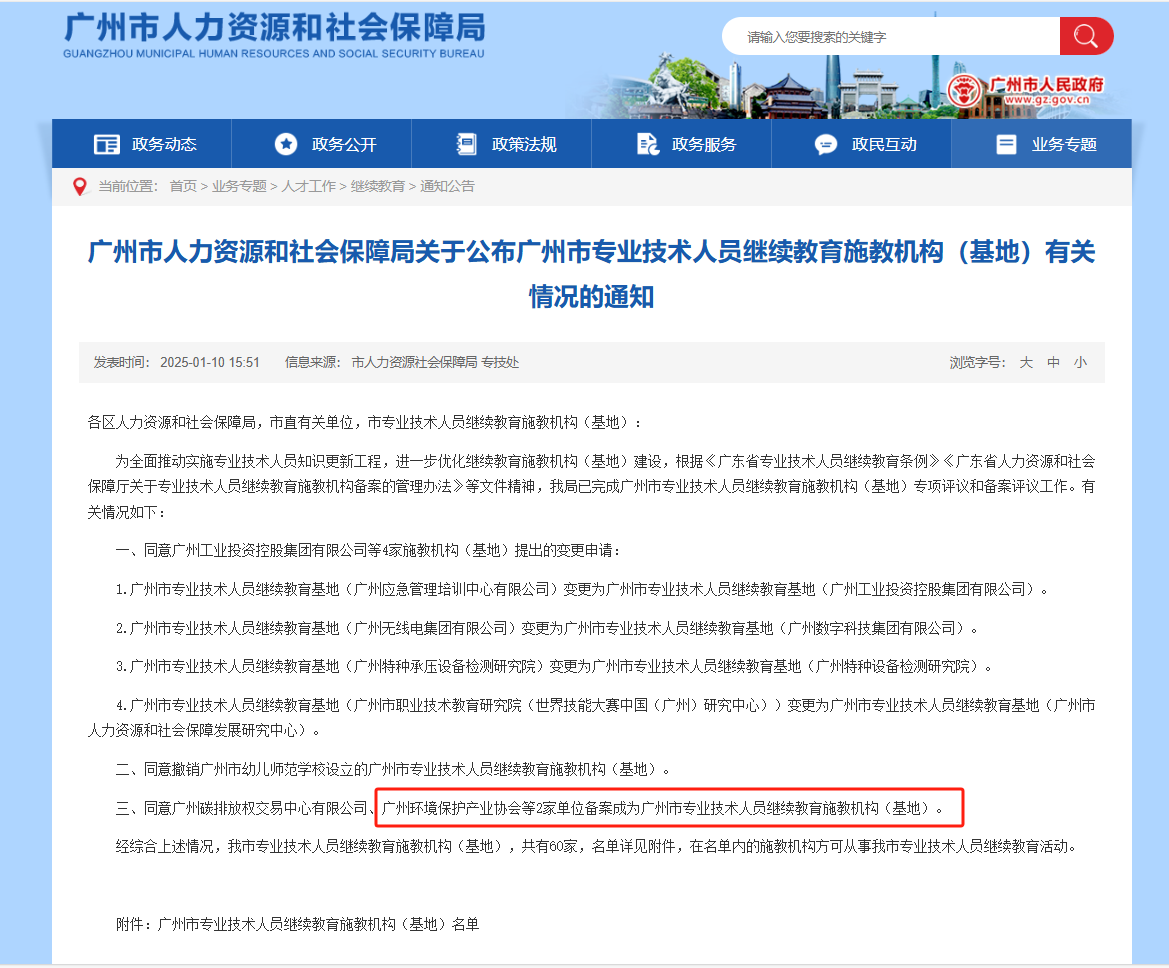Open the 政务动态 menu icon
The image size is (1169, 968).
(x=107, y=144)
